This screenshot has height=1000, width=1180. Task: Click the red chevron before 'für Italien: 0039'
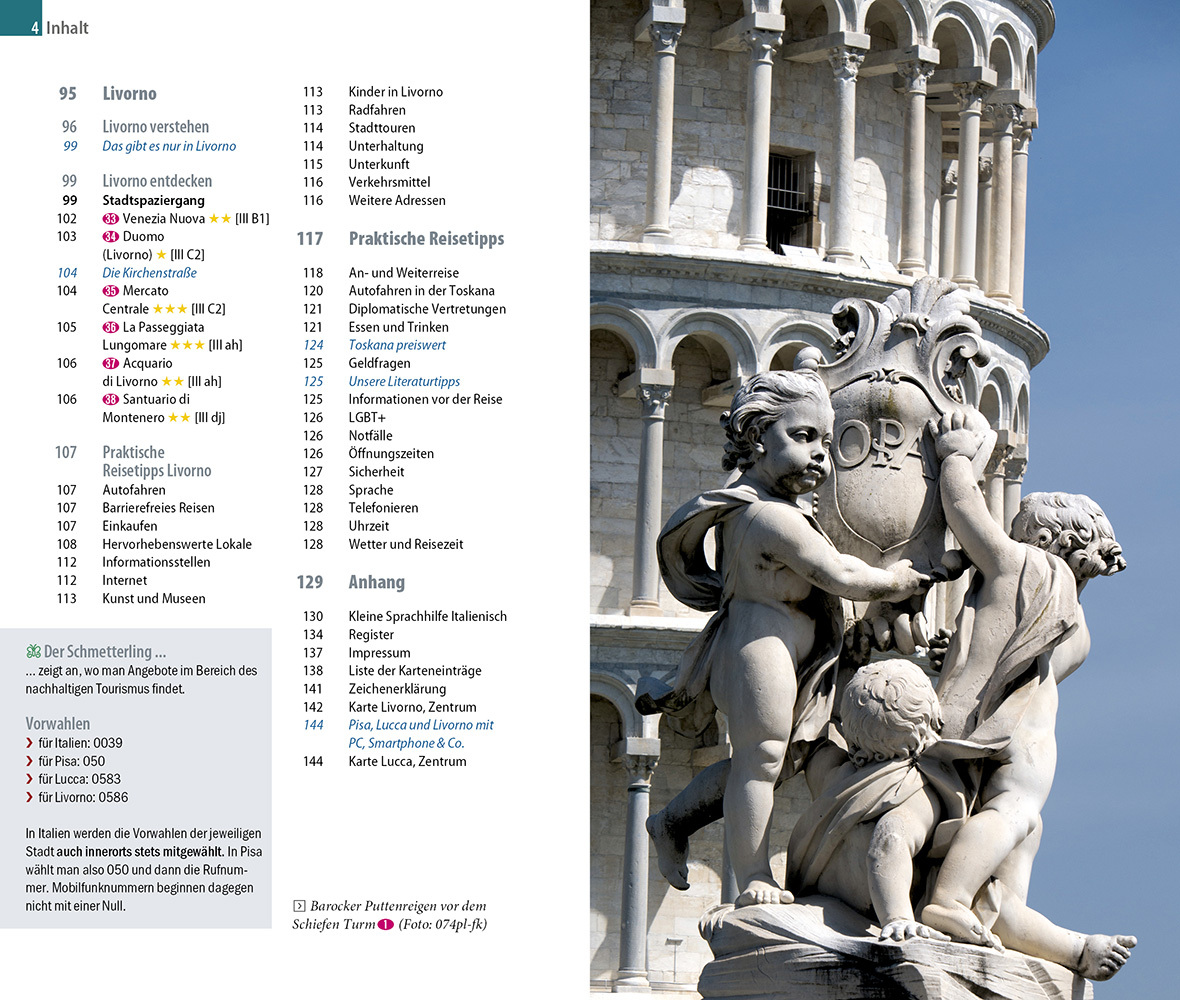coord(30,743)
